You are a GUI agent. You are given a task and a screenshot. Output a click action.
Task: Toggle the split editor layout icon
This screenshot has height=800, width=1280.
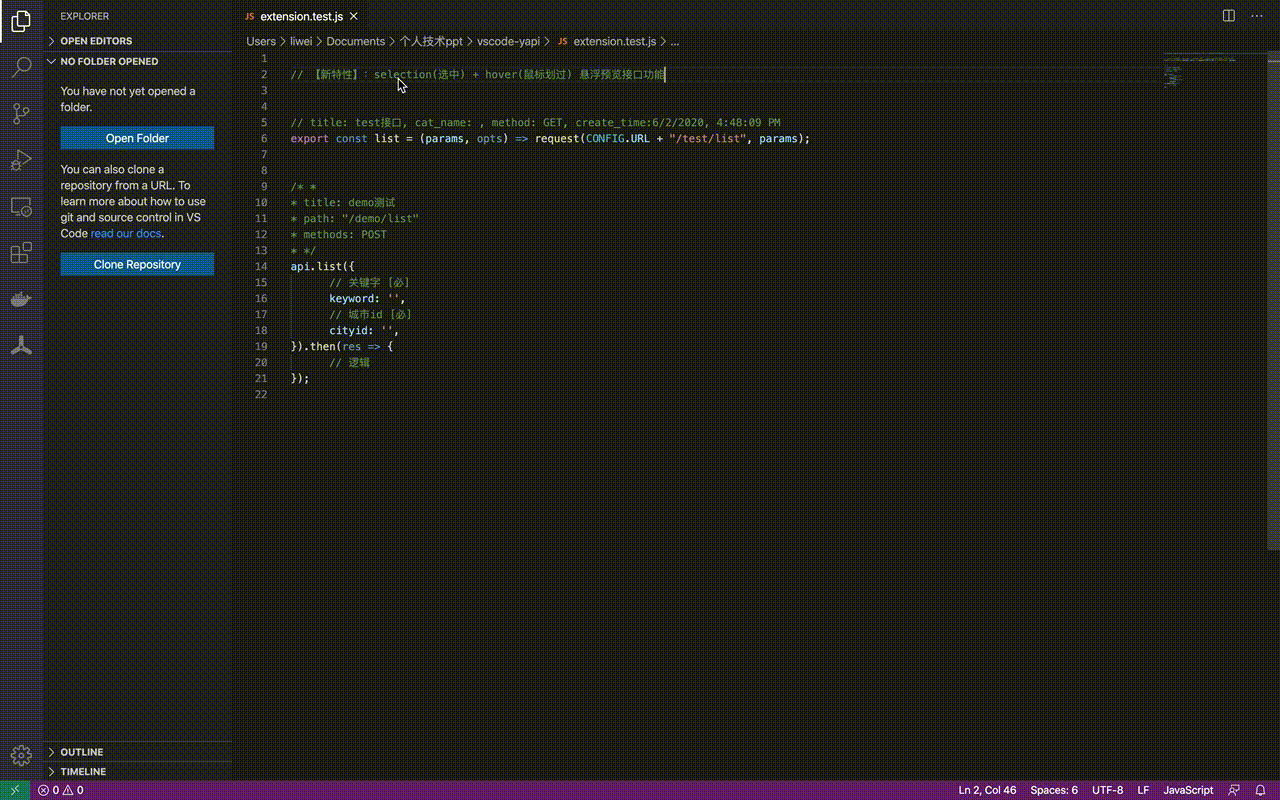[x=1228, y=16]
